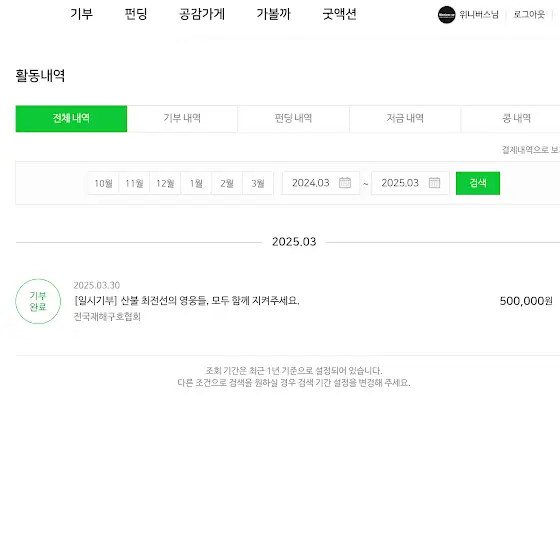Open the 가볼까 navigation menu
Screen dimensions: 560x560
[274, 14]
